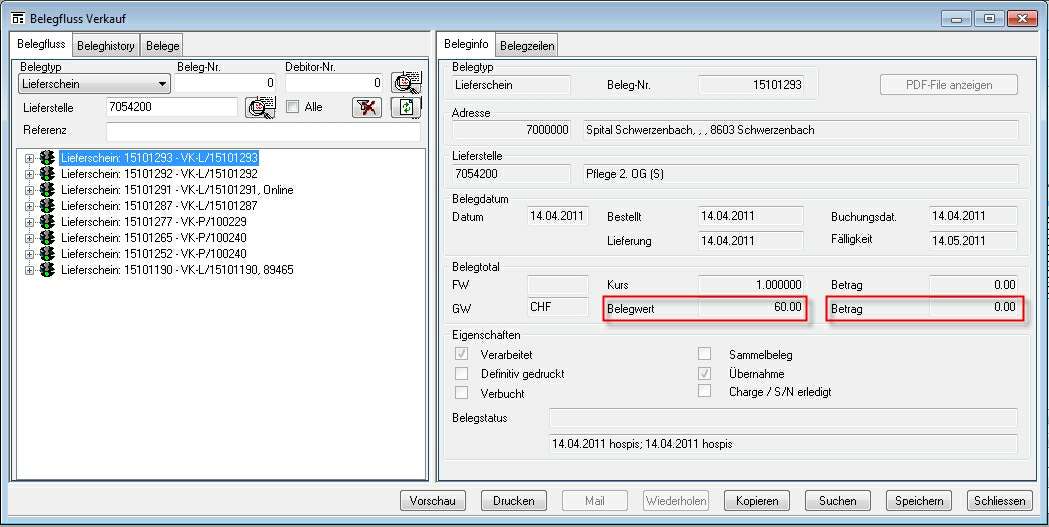Select Lieferschein 15101265 - VK-P/100240 entry
This screenshot has width=1049, height=527.
[x=153, y=238]
